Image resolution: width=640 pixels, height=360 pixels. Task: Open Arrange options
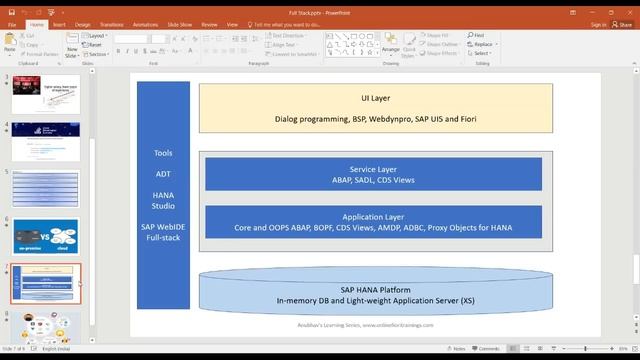tap(391, 44)
